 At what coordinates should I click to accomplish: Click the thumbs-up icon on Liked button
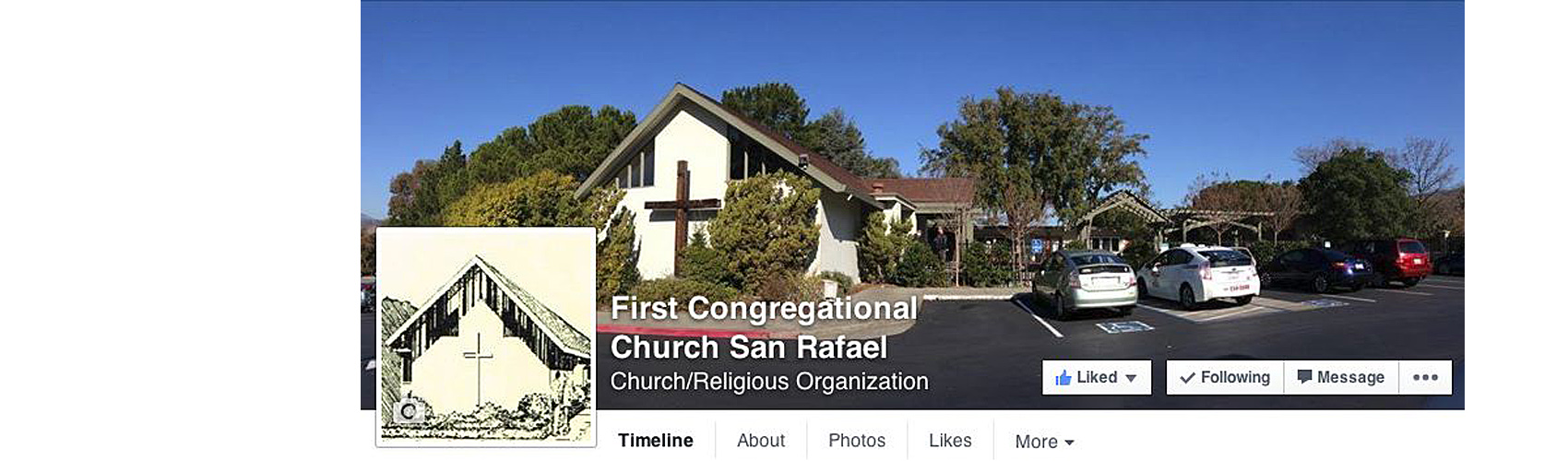coord(1063,377)
